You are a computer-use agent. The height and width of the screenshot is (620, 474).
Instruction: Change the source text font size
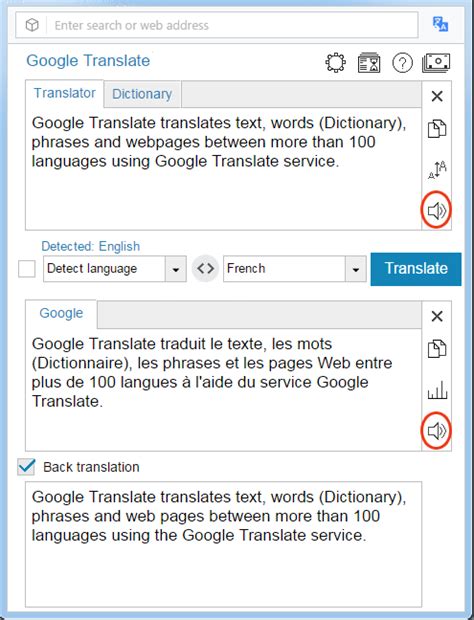(437, 170)
